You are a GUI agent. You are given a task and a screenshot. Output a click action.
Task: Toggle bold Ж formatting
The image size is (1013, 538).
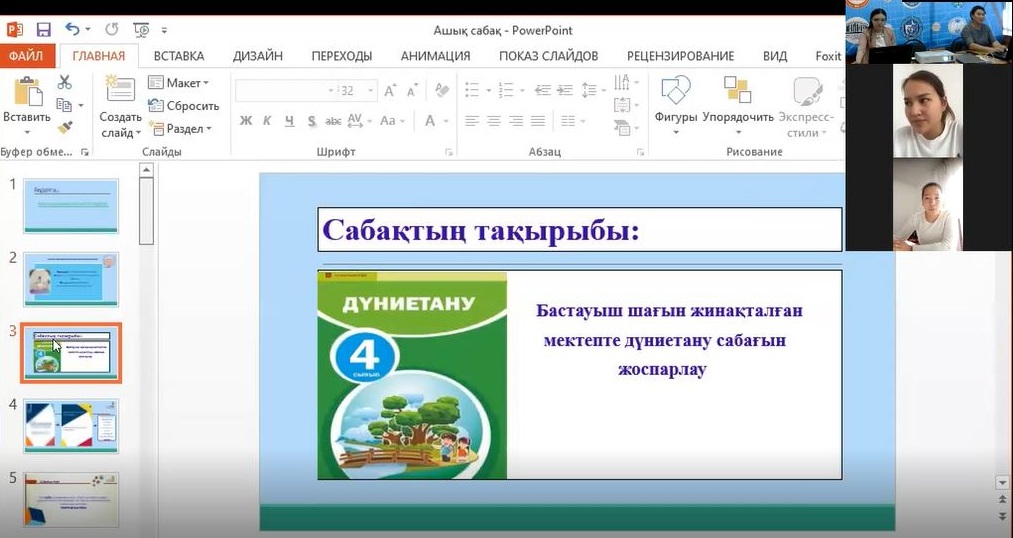point(246,121)
